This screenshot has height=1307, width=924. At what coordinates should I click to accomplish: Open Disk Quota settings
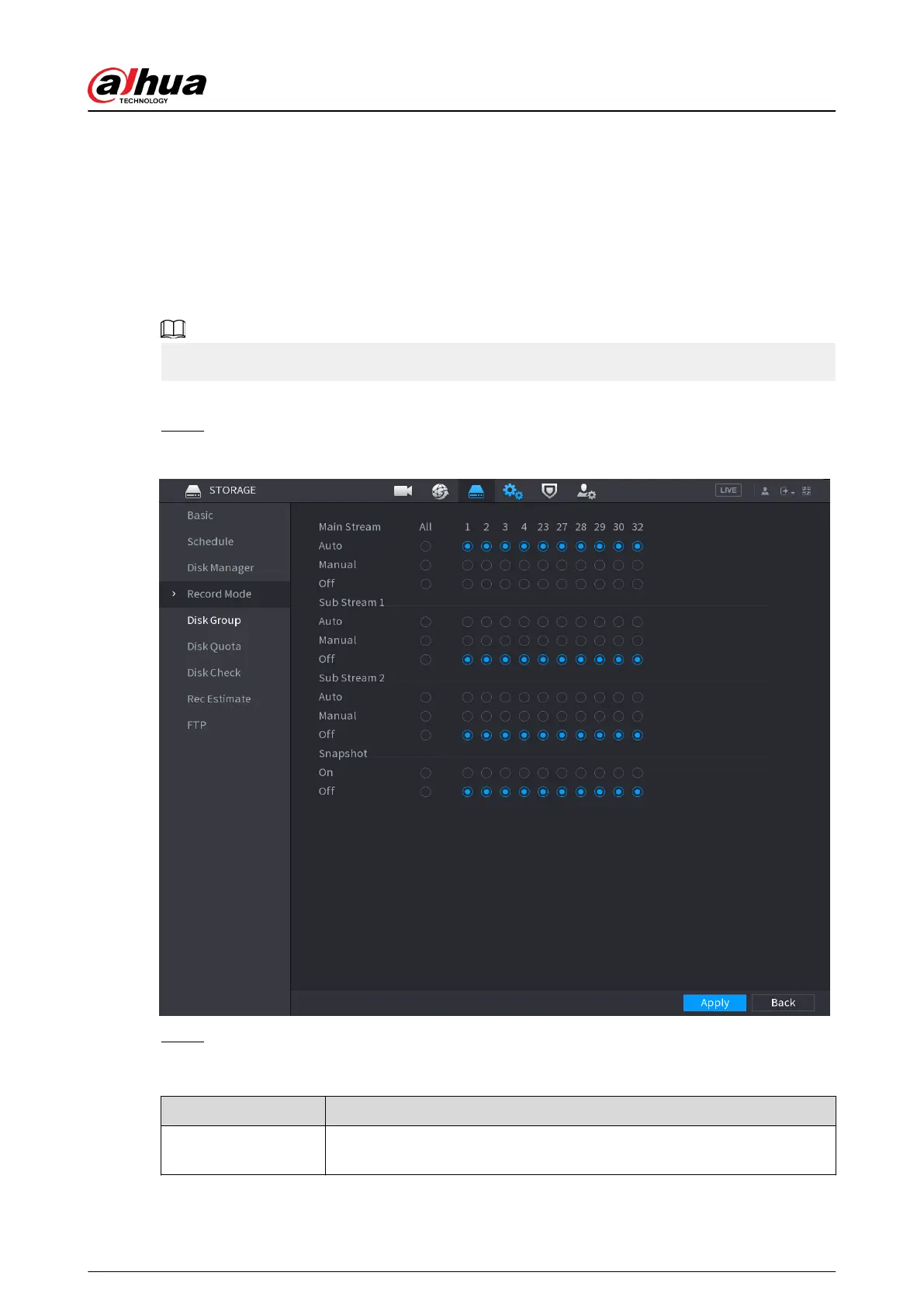tap(214, 647)
